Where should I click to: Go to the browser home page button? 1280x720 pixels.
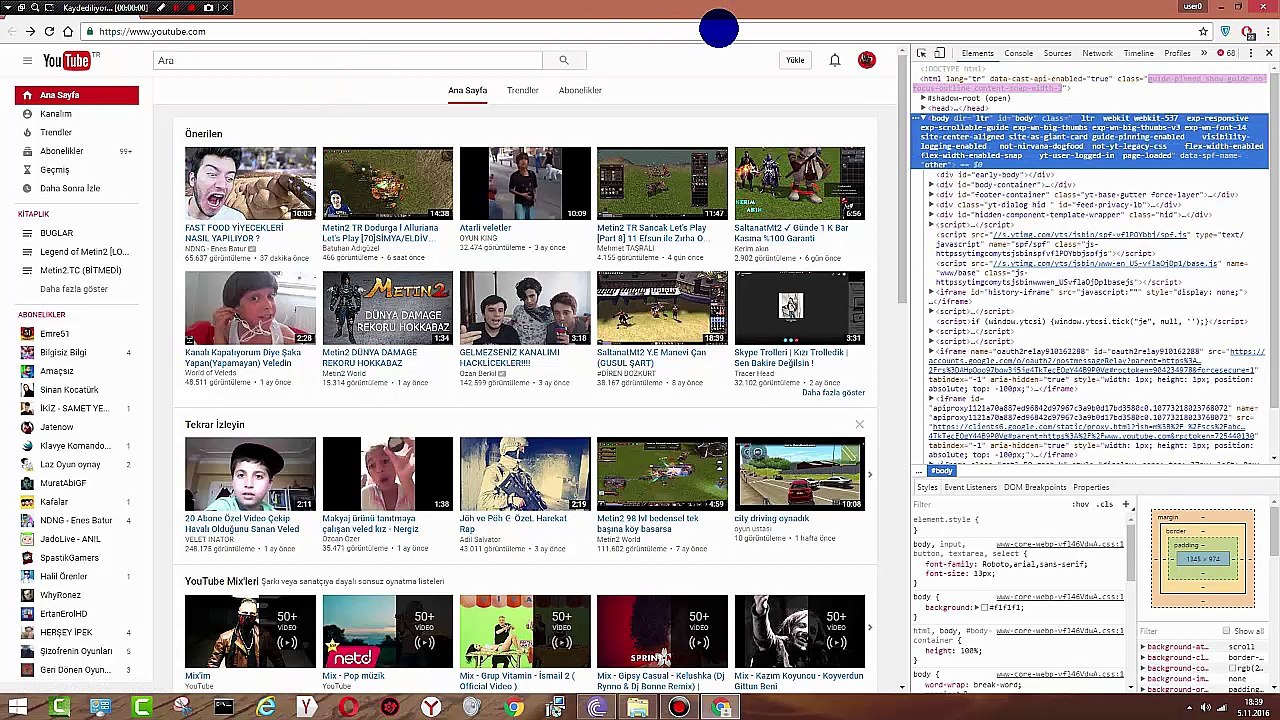tap(68, 31)
